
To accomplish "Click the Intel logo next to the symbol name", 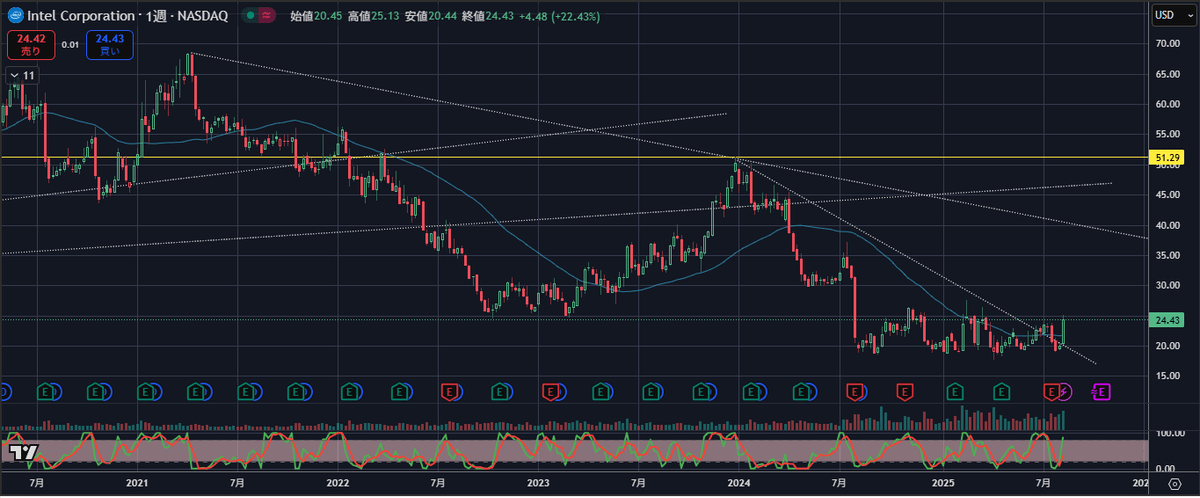I will [16, 16].
